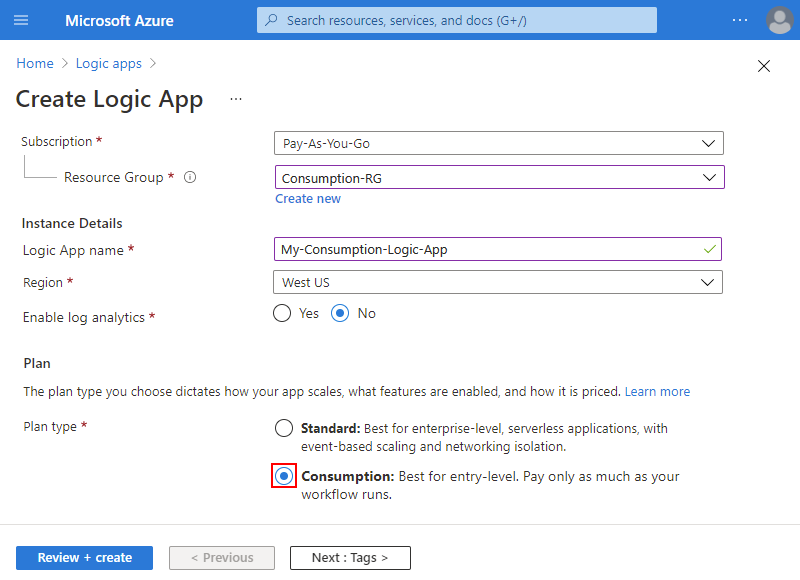Click the Create new resource group link
Screen dimensions: 800x580
pyautogui.click(x=308, y=198)
